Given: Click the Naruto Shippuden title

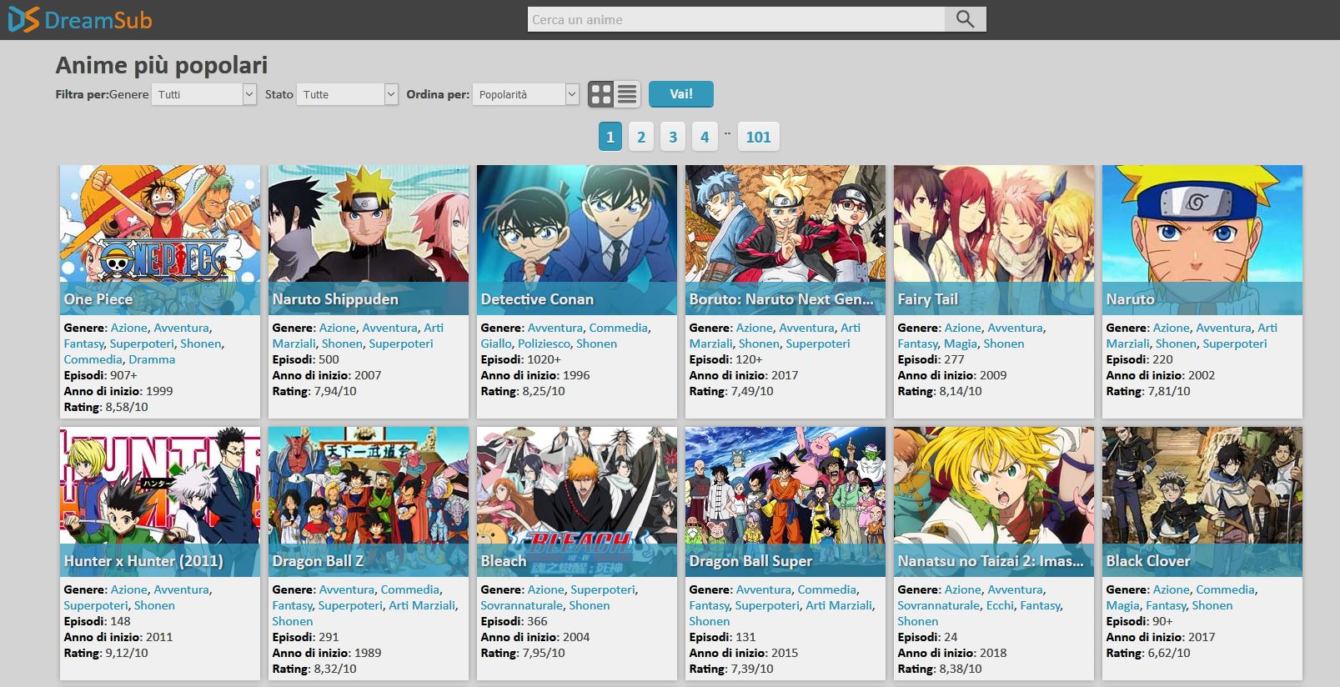Looking at the screenshot, I should (335, 299).
